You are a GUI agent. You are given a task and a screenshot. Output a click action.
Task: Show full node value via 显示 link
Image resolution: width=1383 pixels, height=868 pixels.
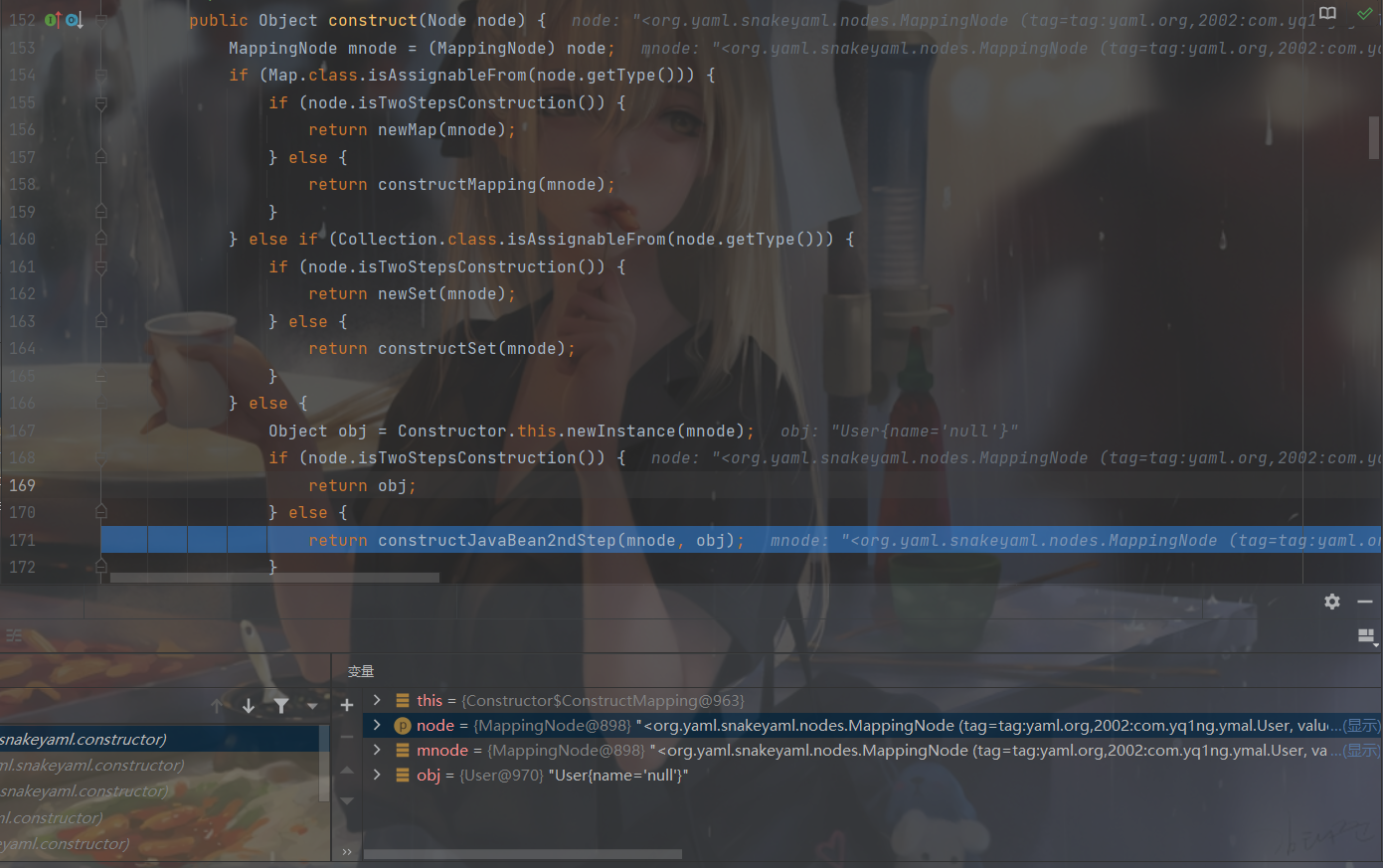[1360, 726]
